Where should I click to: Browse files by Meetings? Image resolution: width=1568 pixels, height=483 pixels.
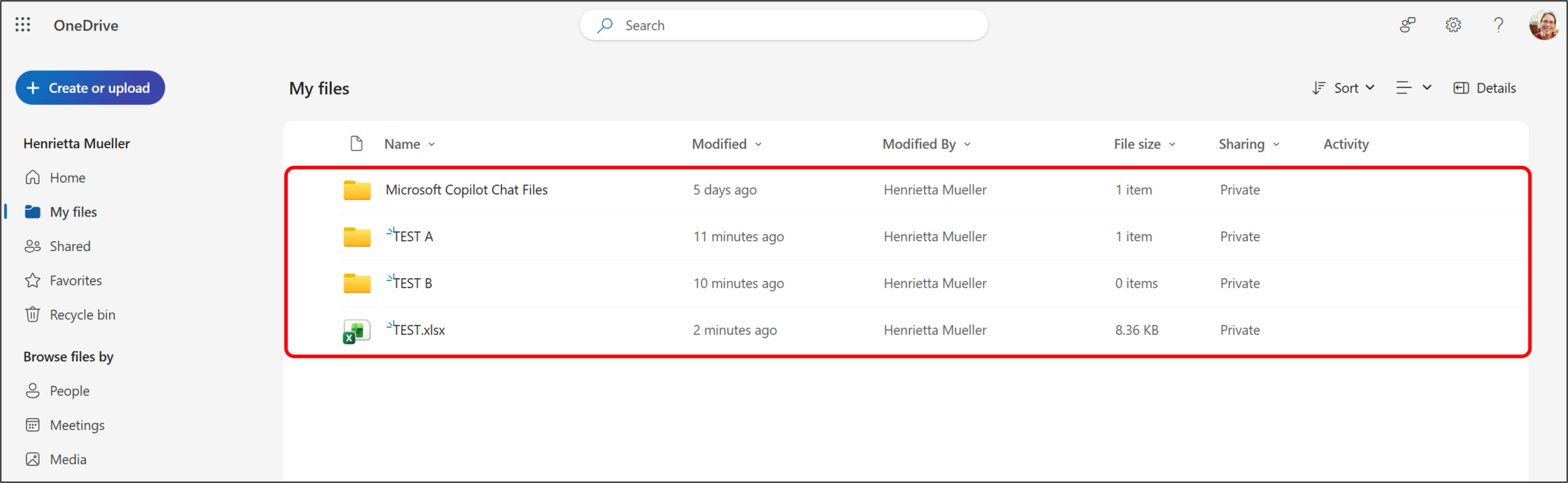point(77,425)
